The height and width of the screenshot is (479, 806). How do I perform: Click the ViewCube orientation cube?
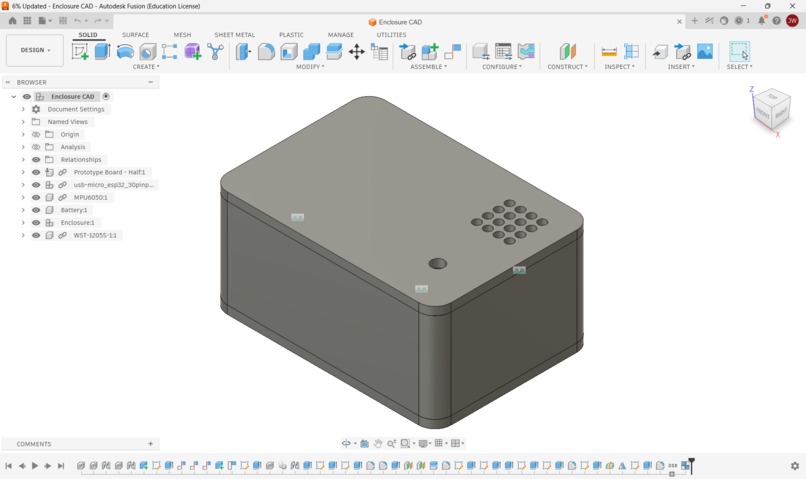click(771, 108)
